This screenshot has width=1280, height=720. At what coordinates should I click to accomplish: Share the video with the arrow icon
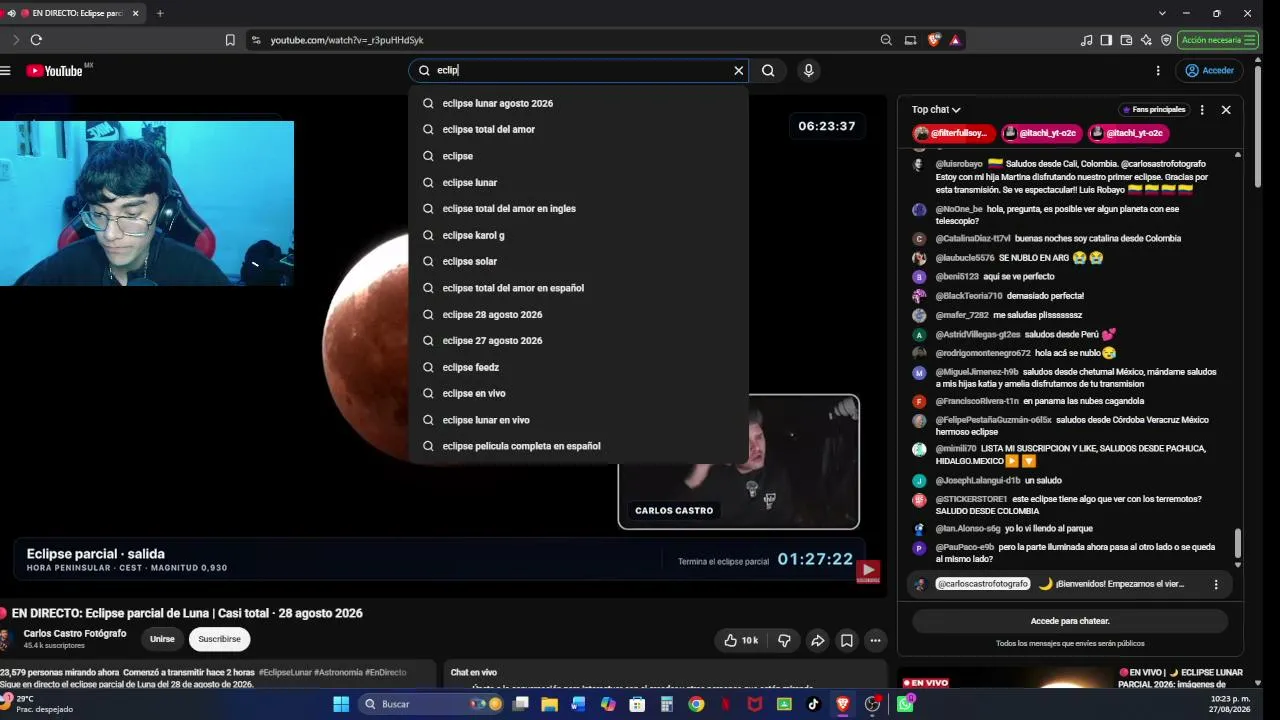[817, 640]
